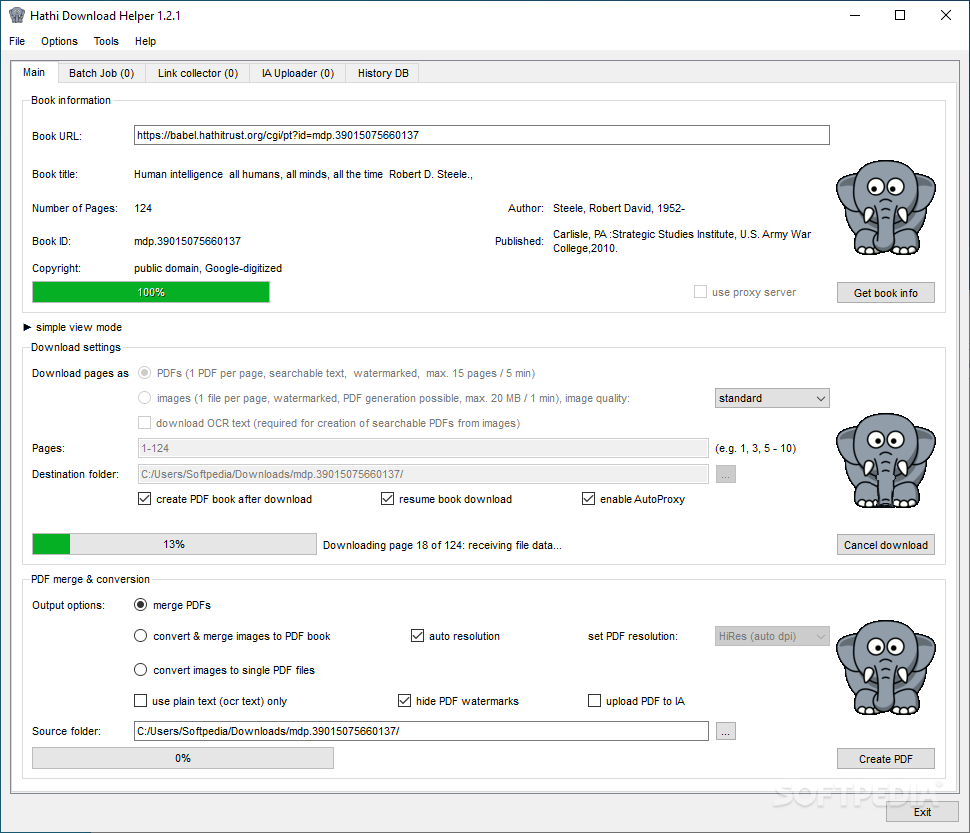Browse destination folder with the ellipsis button
Viewport: 970px width, 833px height.
coord(726,474)
